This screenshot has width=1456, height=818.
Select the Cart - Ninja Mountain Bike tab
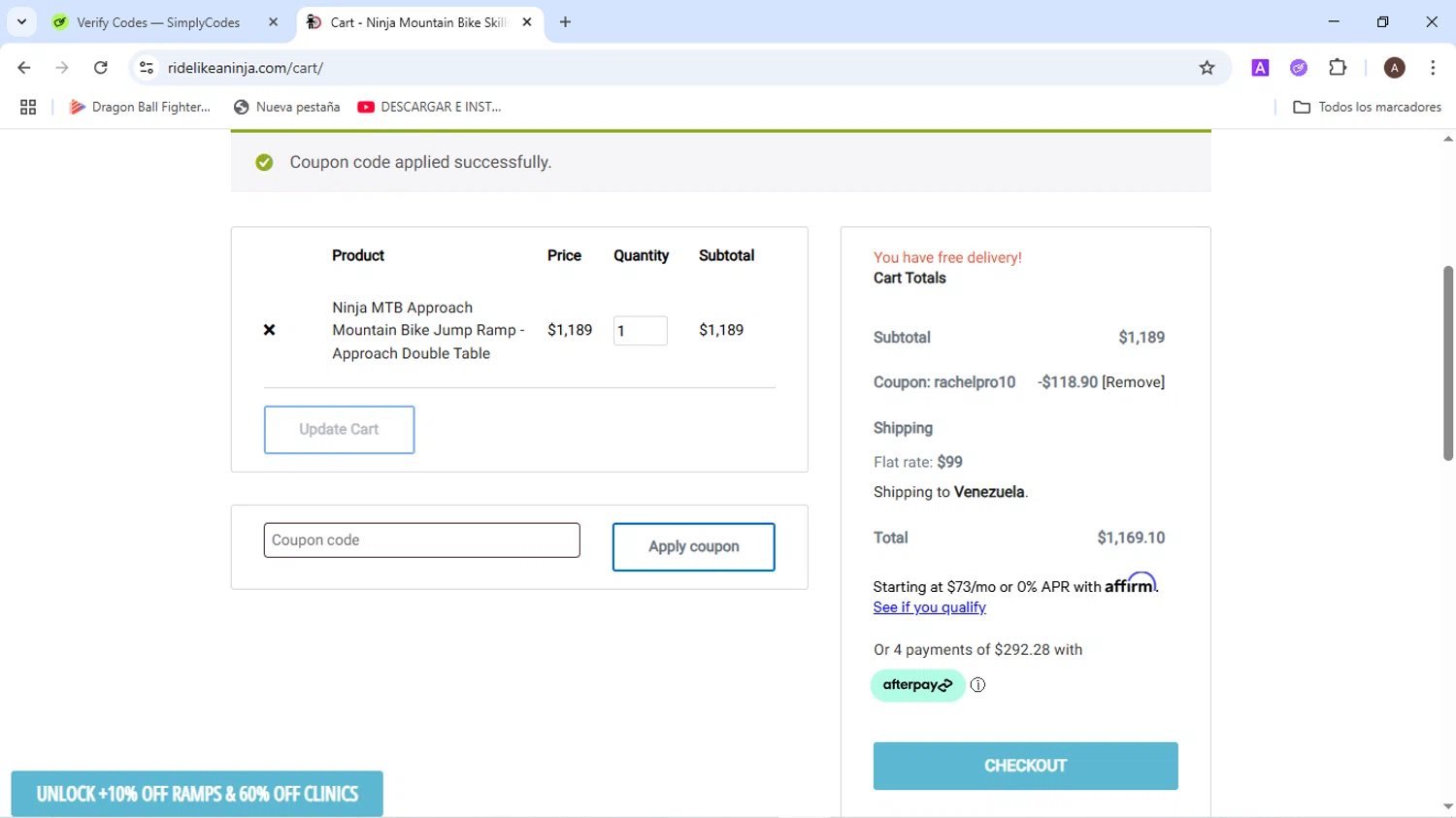point(417,22)
